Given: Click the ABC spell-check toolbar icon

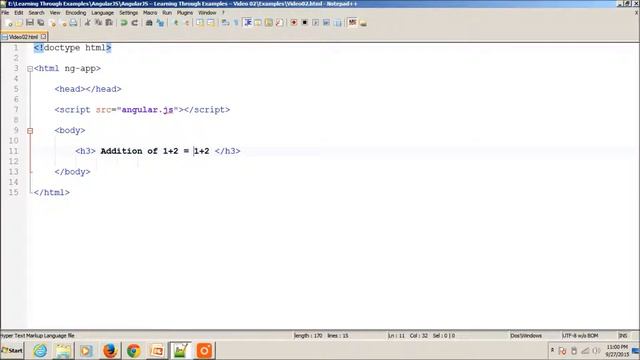Looking at the screenshot, I should click(352, 23).
